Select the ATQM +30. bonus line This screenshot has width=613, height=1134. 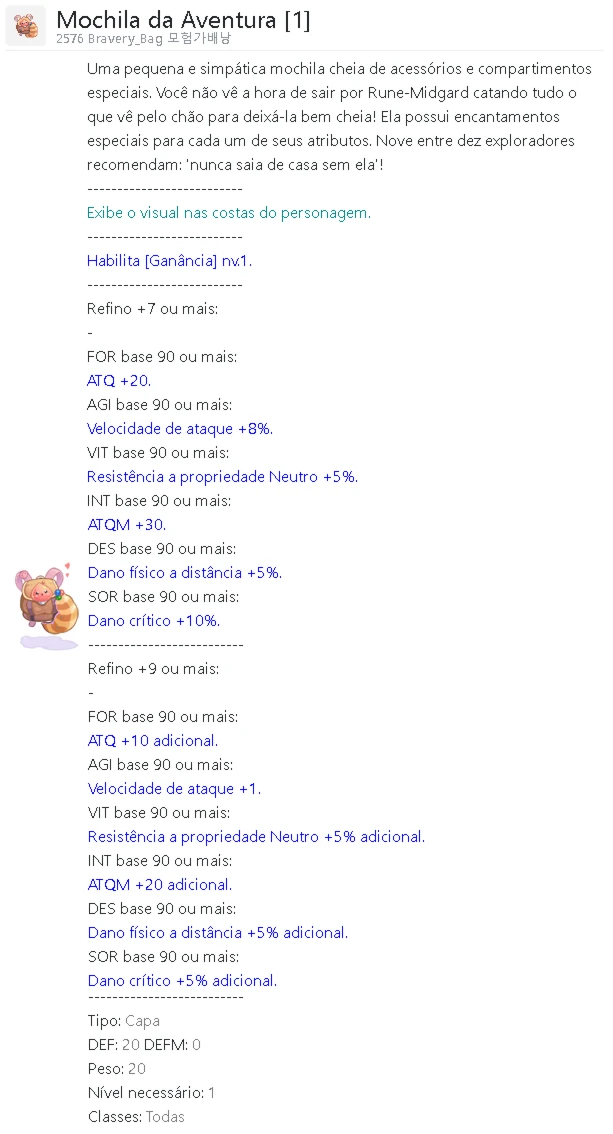pyautogui.click(x=127, y=524)
